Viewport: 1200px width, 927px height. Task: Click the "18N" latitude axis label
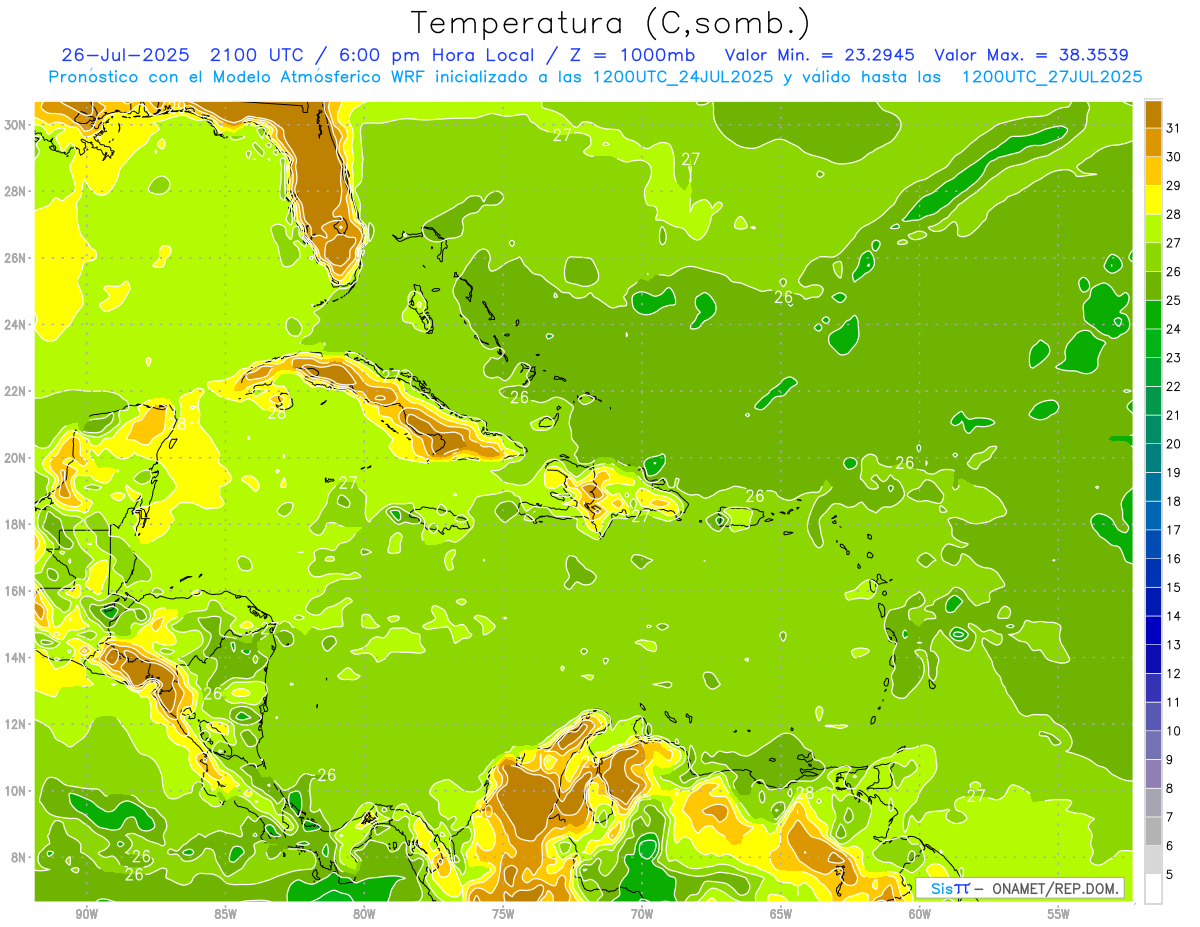(15, 524)
